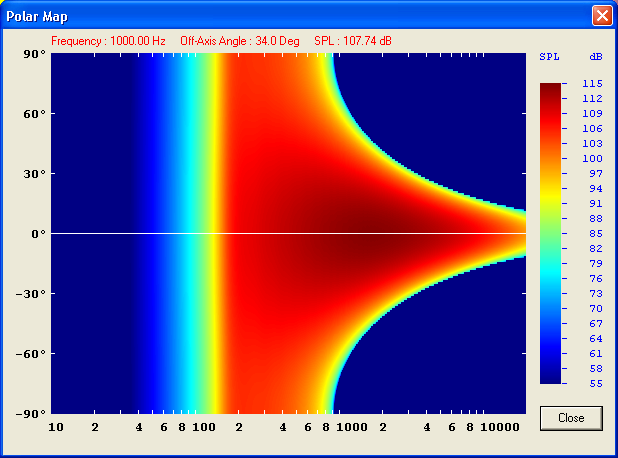Click the 0° axis label
This screenshot has width=618, height=458.
[39, 234]
